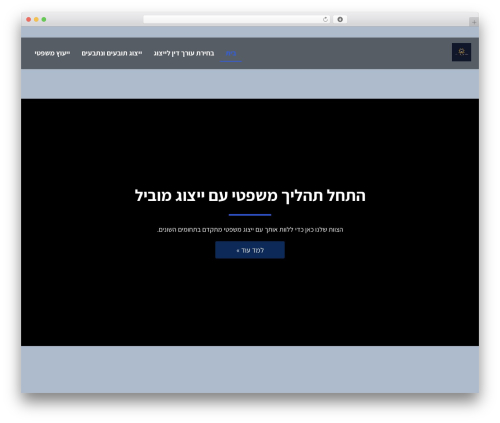Open the 'בחירת עורך דין לייצוג' menu item

point(184,53)
